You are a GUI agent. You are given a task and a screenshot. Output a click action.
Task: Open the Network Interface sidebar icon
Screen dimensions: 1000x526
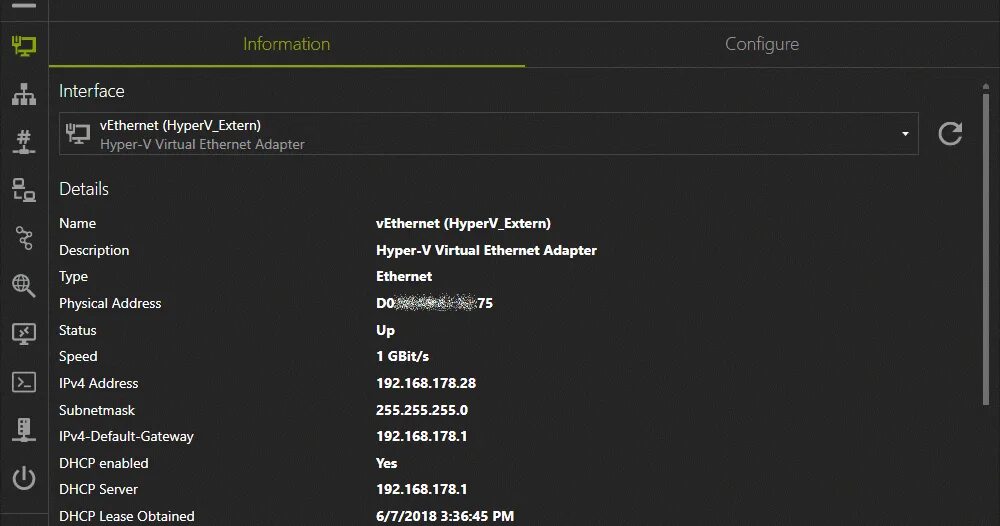click(x=24, y=46)
